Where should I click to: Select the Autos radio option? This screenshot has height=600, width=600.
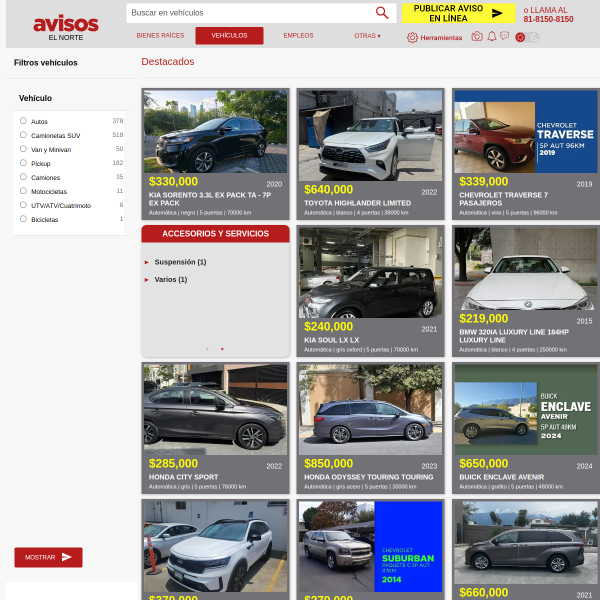point(23,121)
